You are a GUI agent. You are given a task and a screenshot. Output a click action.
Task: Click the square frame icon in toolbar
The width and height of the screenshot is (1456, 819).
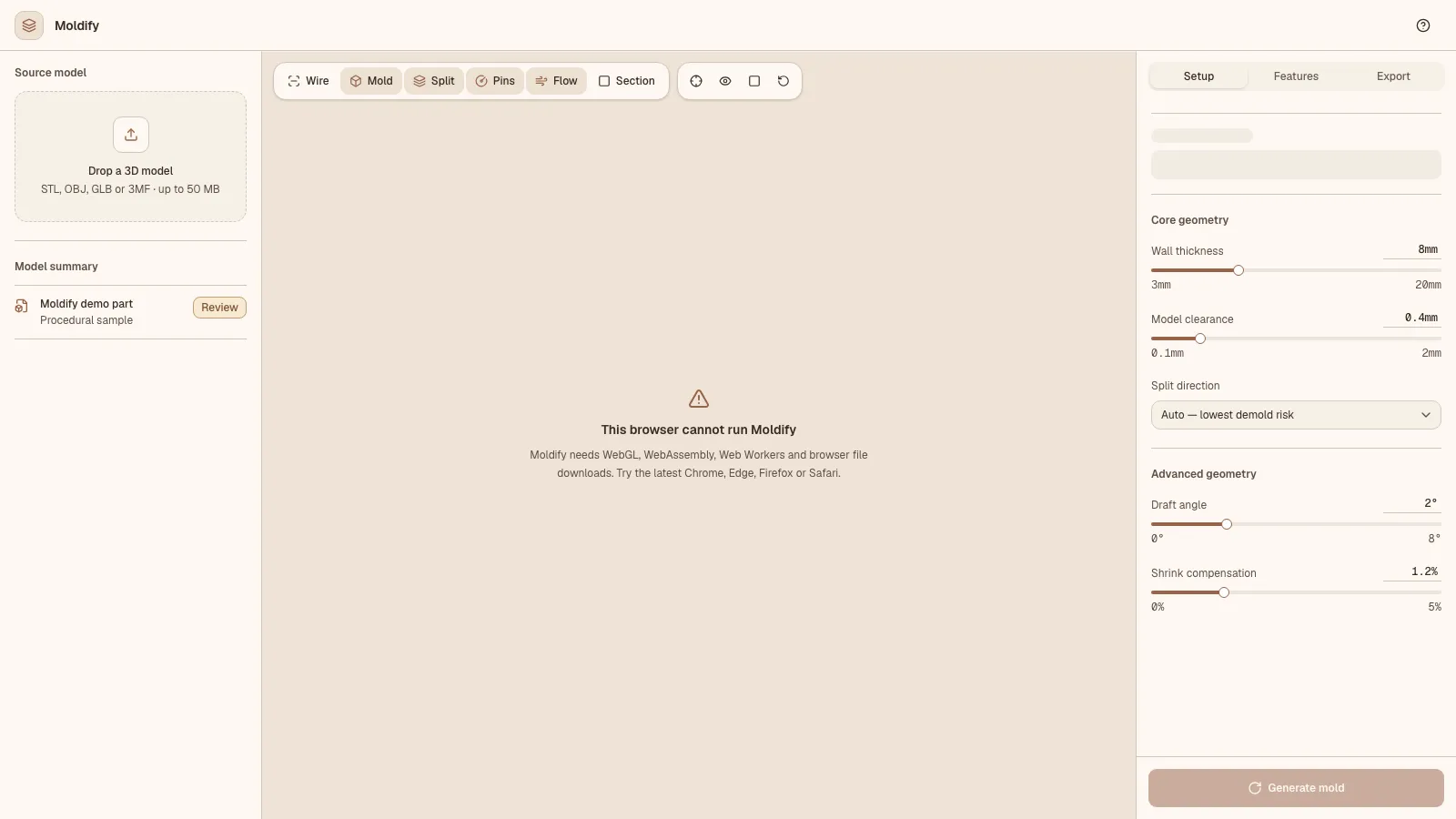[754, 81]
